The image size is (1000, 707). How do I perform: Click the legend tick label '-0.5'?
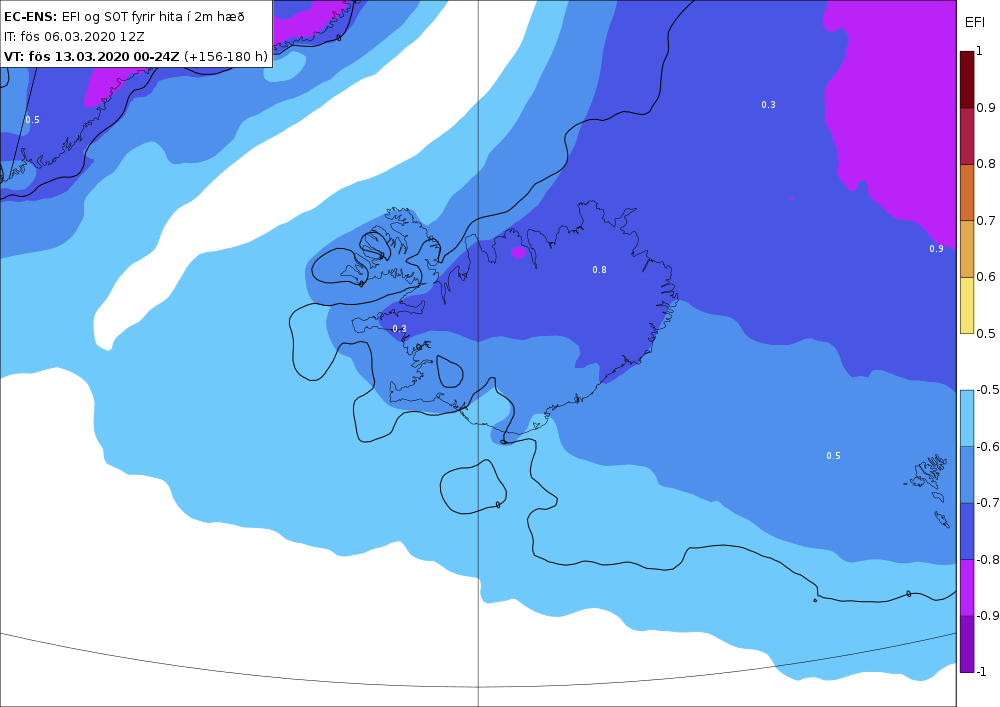coord(987,390)
